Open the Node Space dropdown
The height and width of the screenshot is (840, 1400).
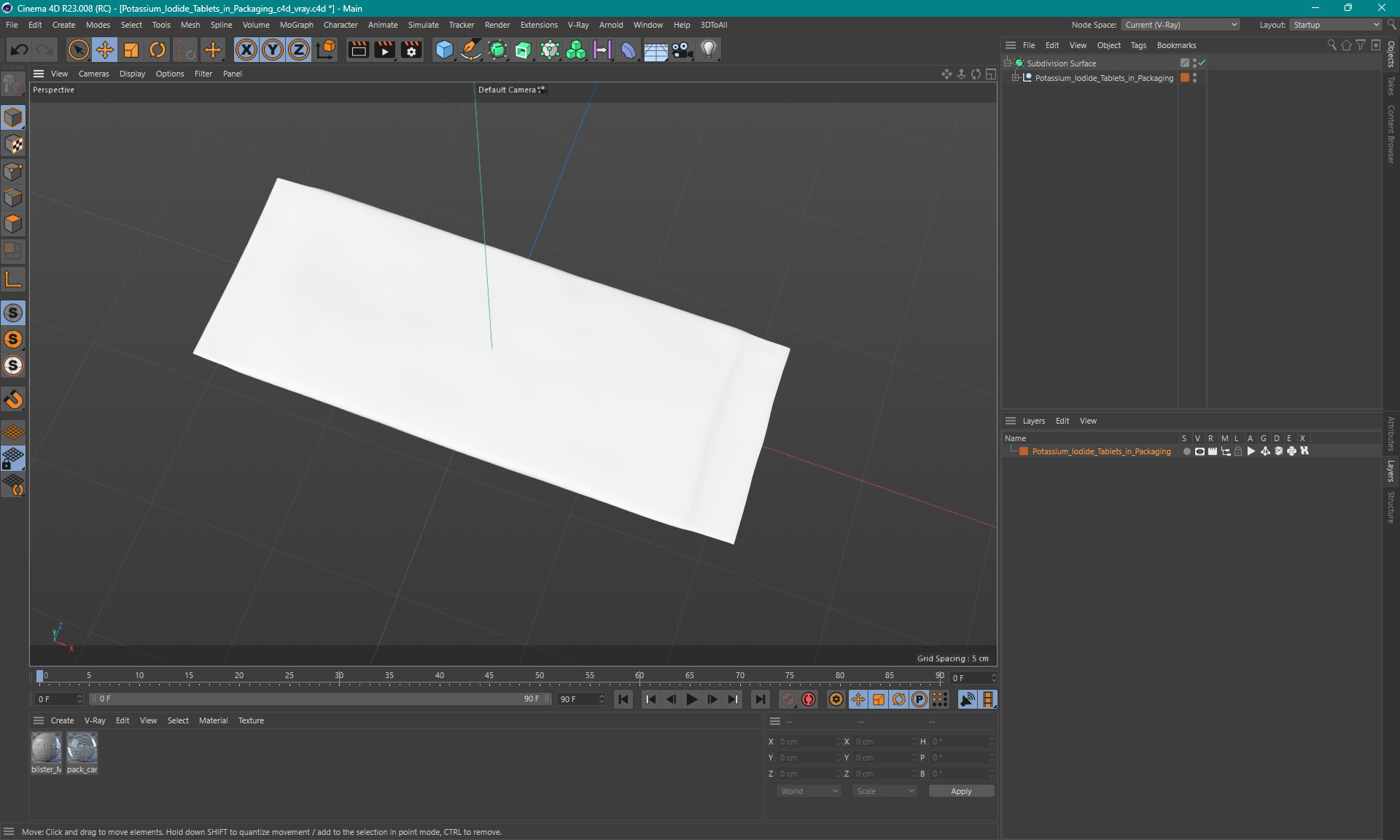tap(1181, 25)
